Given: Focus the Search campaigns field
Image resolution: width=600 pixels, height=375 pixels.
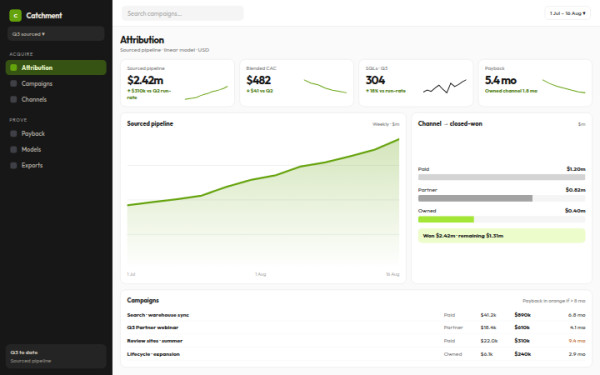Looking at the screenshot, I should pos(183,13).
